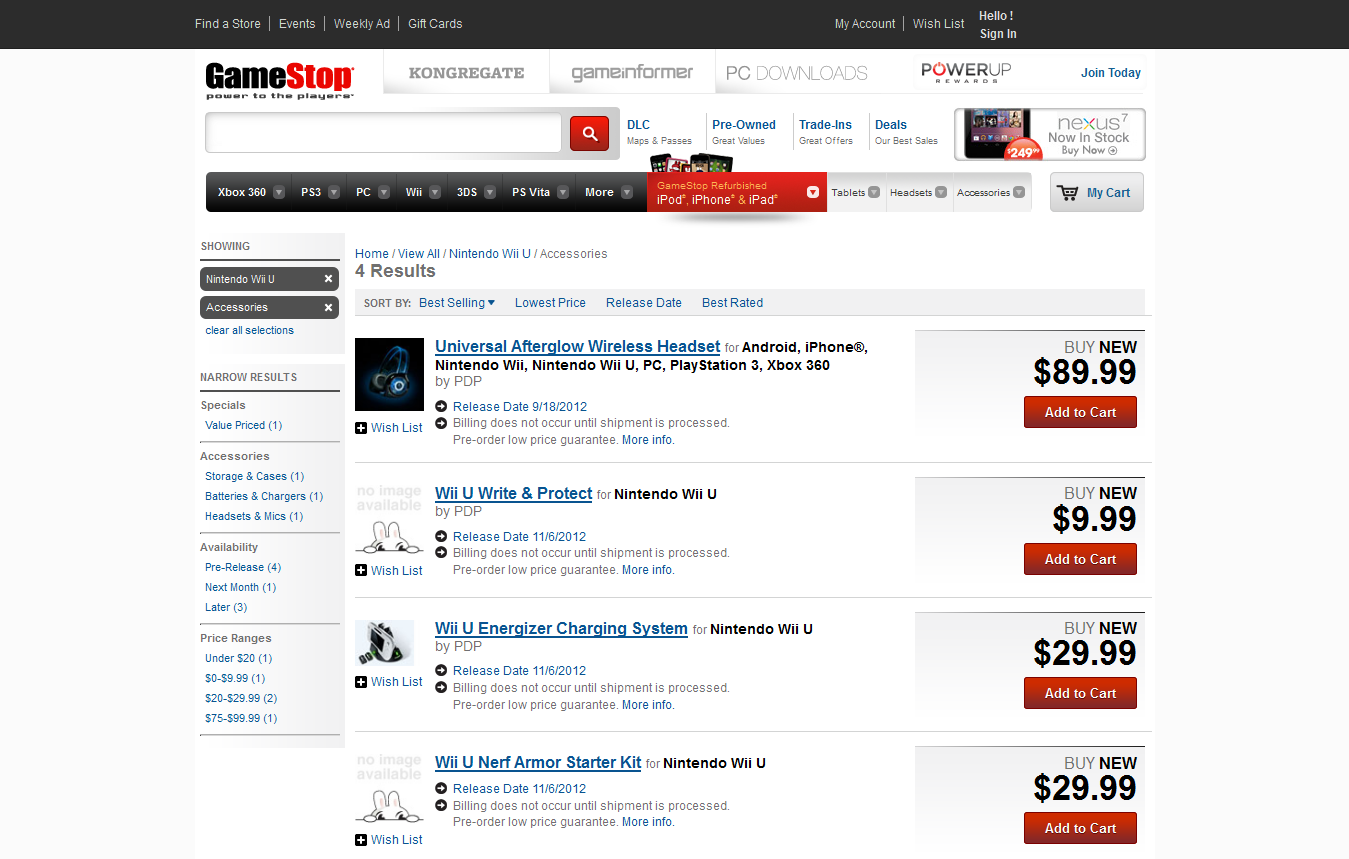Remove the Accessories filter with its X

pyautogui.click(x=328, y=307)
